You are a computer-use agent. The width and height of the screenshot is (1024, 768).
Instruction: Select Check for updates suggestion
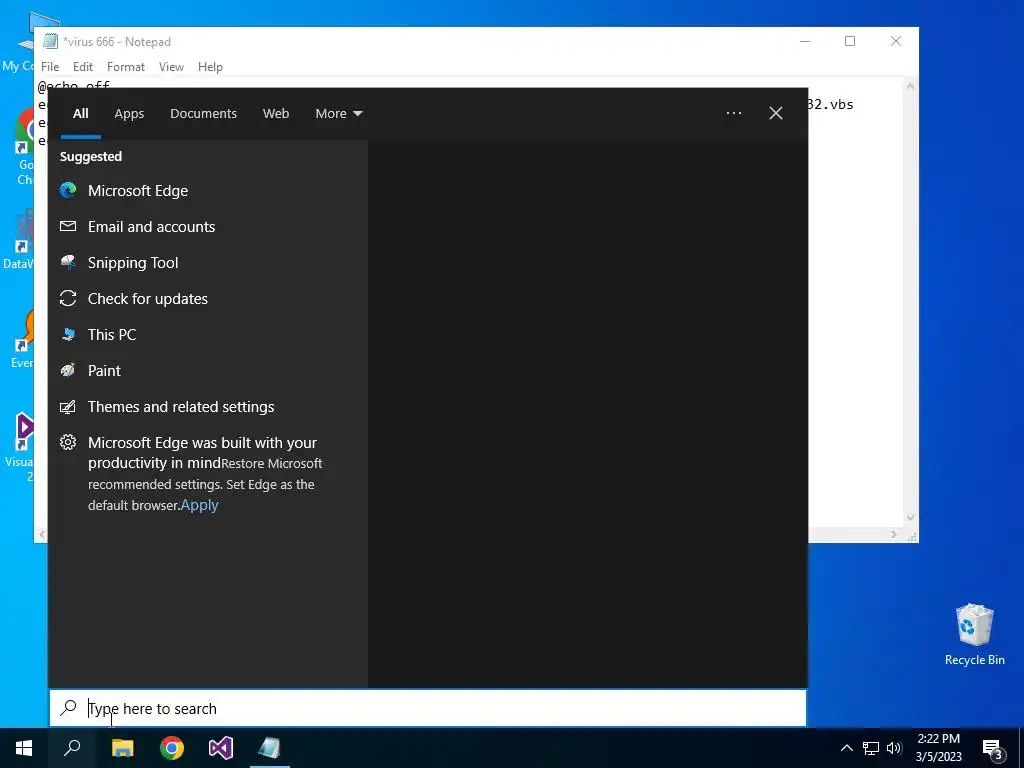pos(208,298)
